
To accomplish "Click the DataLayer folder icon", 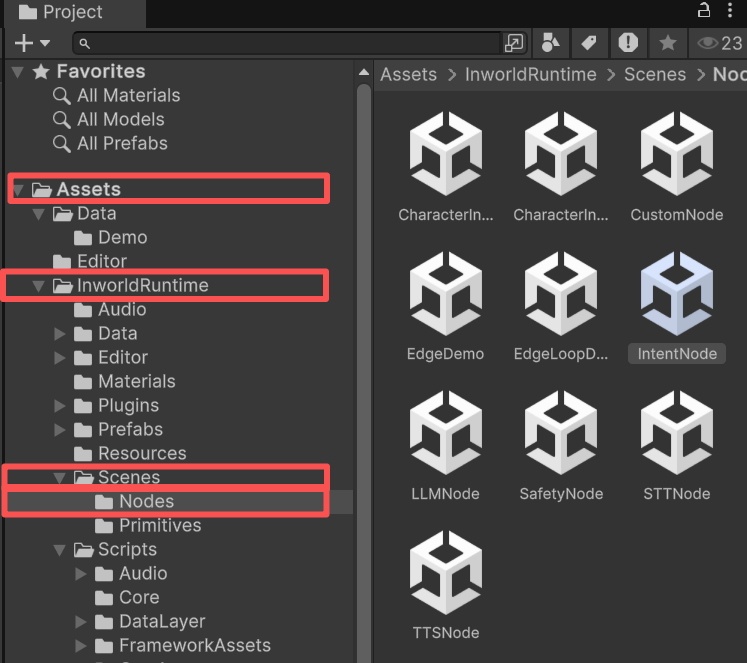I will (104, 622).
